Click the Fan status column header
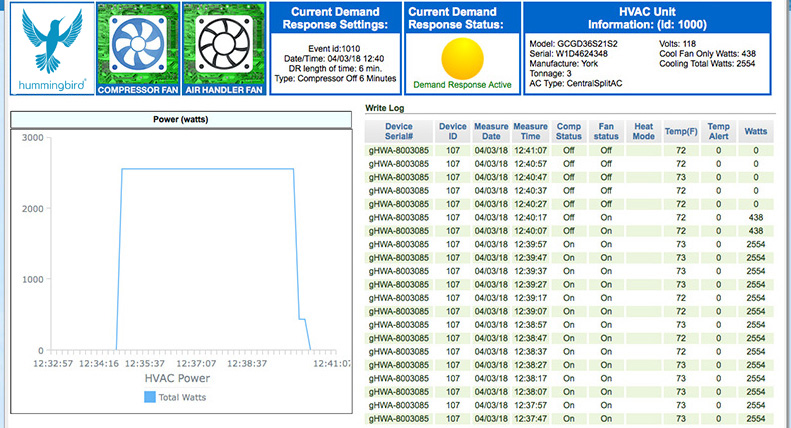791x428 pixels. (x=605, y=133)
